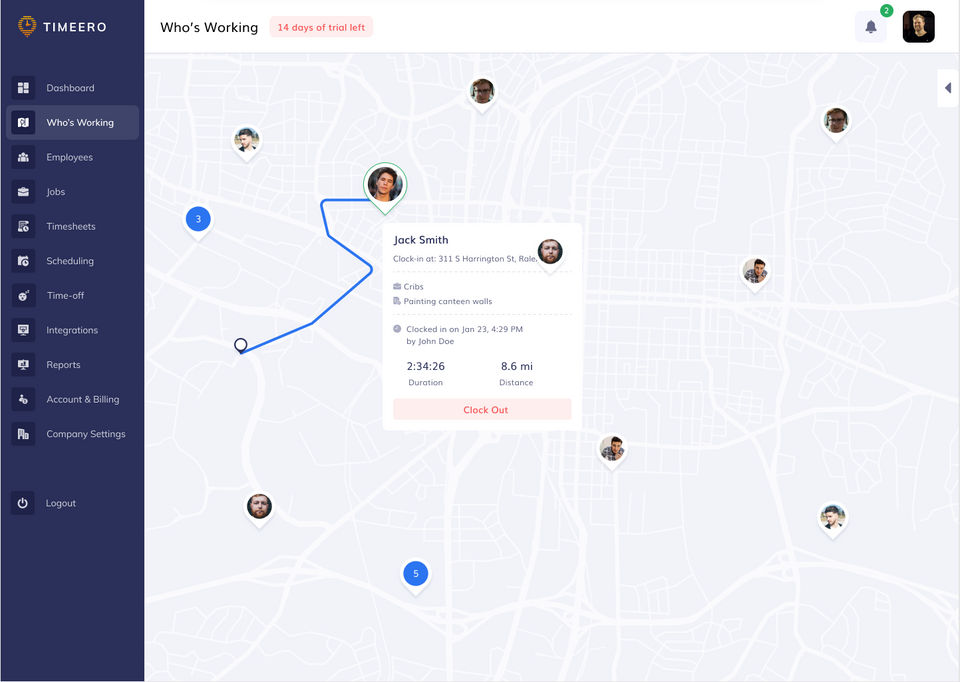Screen dimensions: 960x682
Task: Click the employee pin above the 3 cluster
Action: (247, 142)
